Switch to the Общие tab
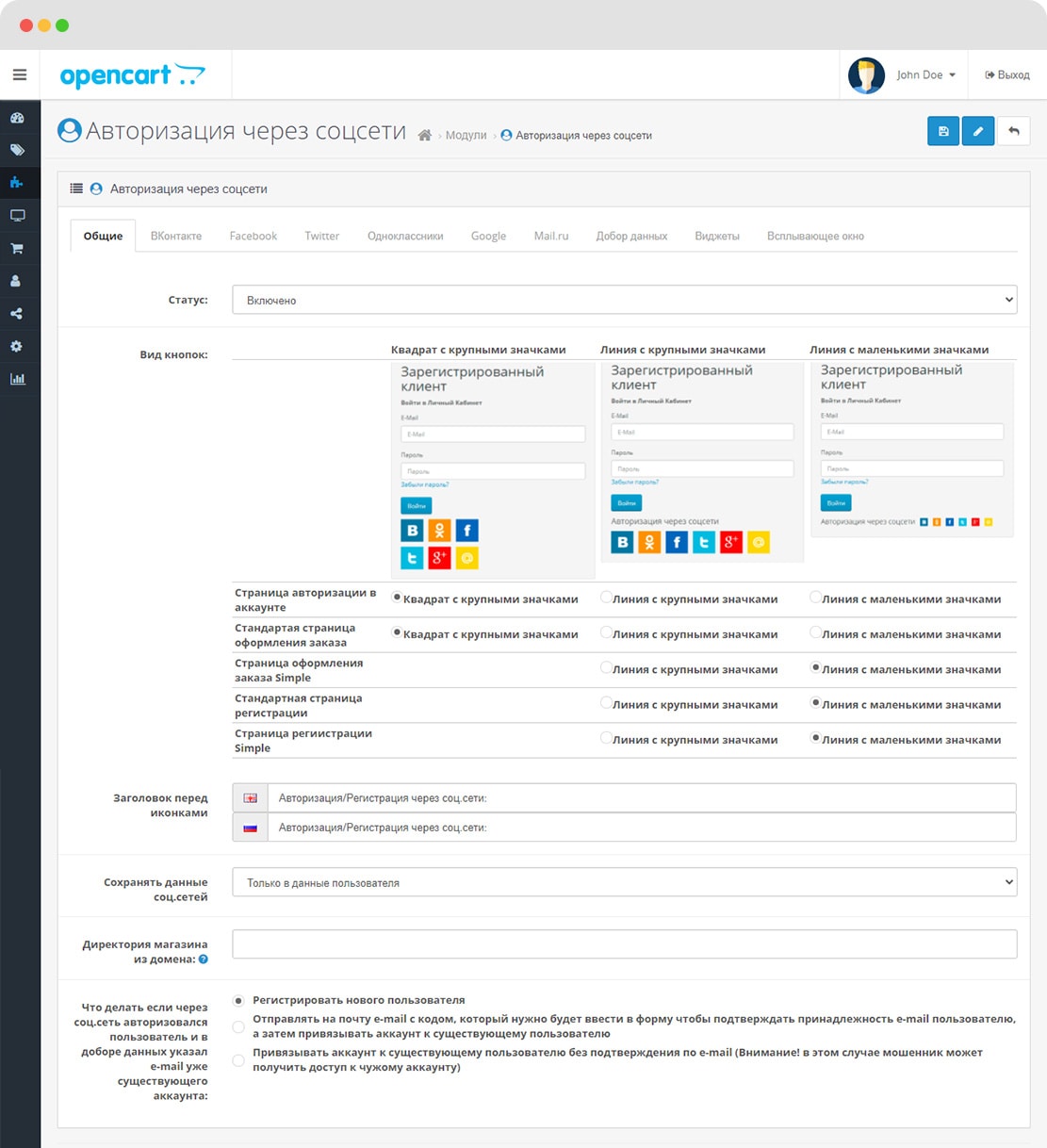1047x1148 pixels. click(103, 236)
